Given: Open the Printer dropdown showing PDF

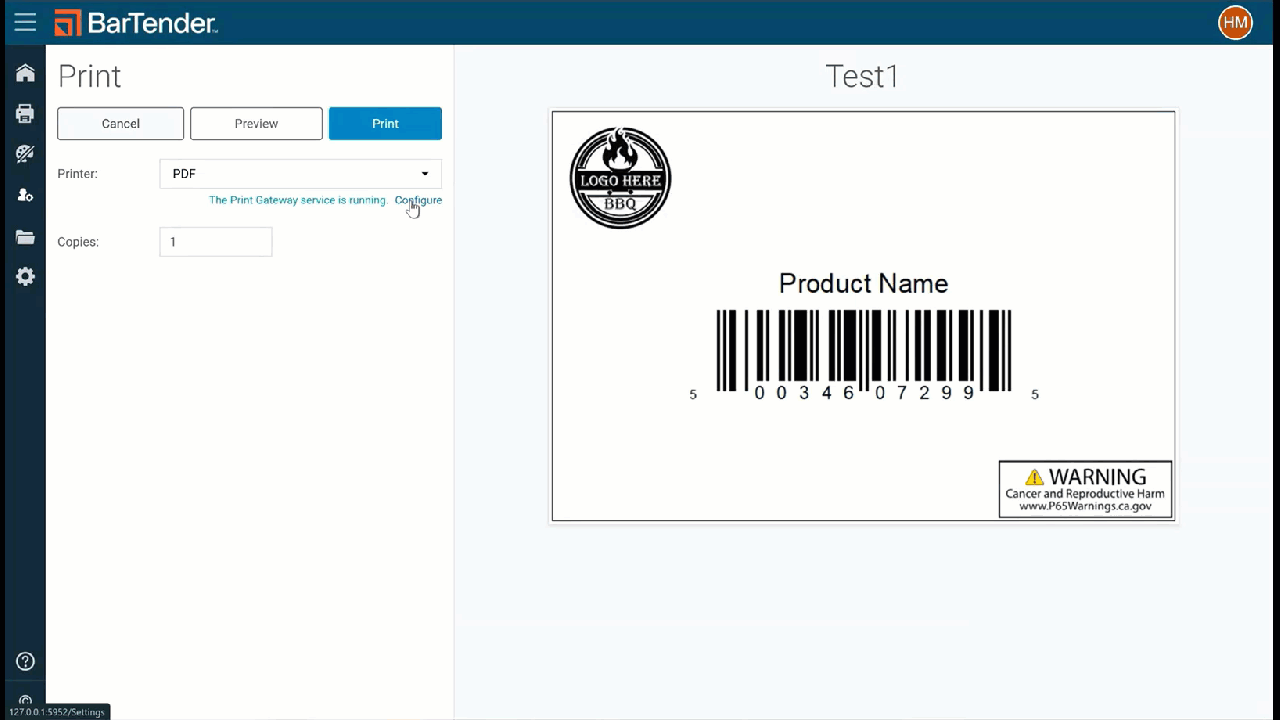Looking at the screenshot, I should (300, 174).
